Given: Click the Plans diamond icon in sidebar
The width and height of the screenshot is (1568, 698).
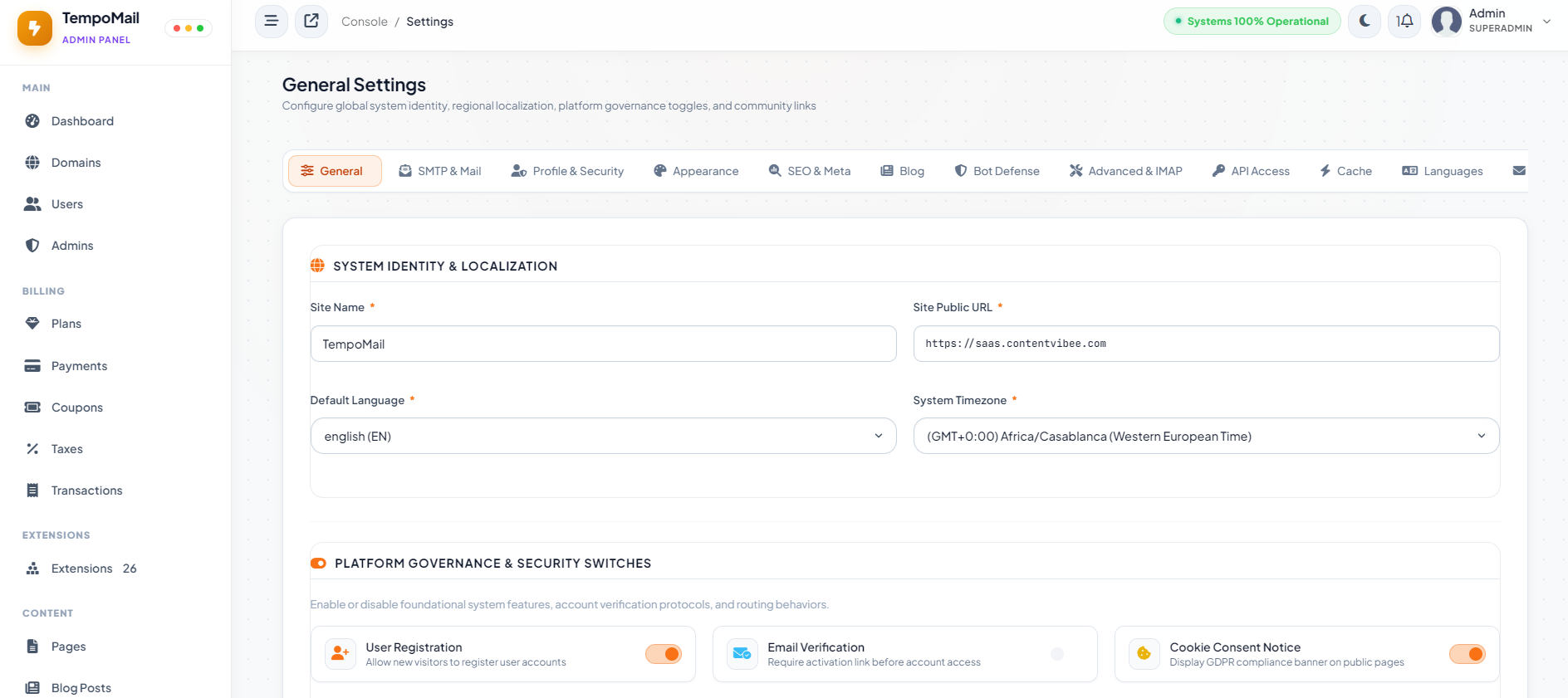Looking at the screenshot, I should pyautogui.click(x=32, y=324).
